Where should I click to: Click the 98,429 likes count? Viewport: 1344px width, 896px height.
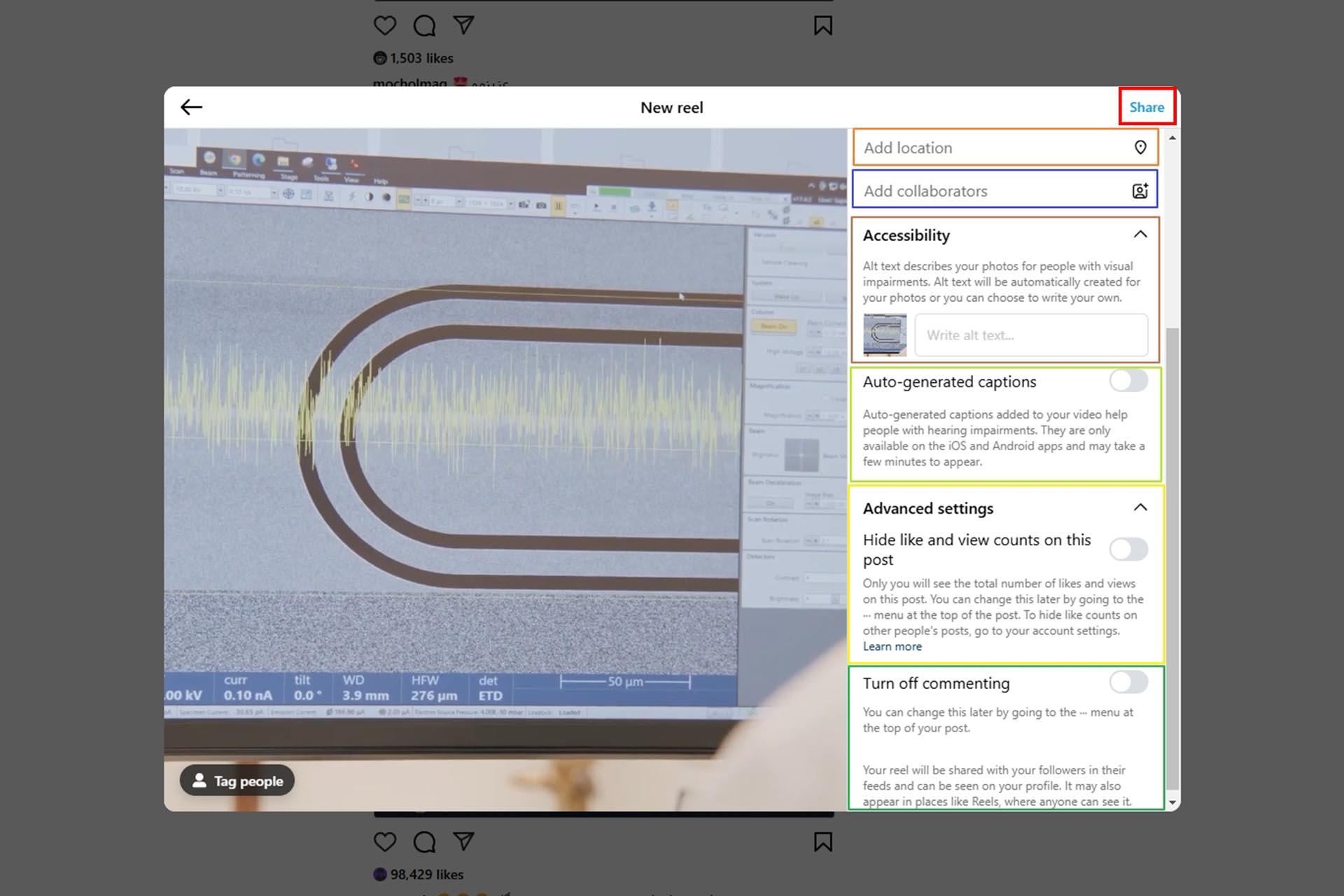pos(427,874)
